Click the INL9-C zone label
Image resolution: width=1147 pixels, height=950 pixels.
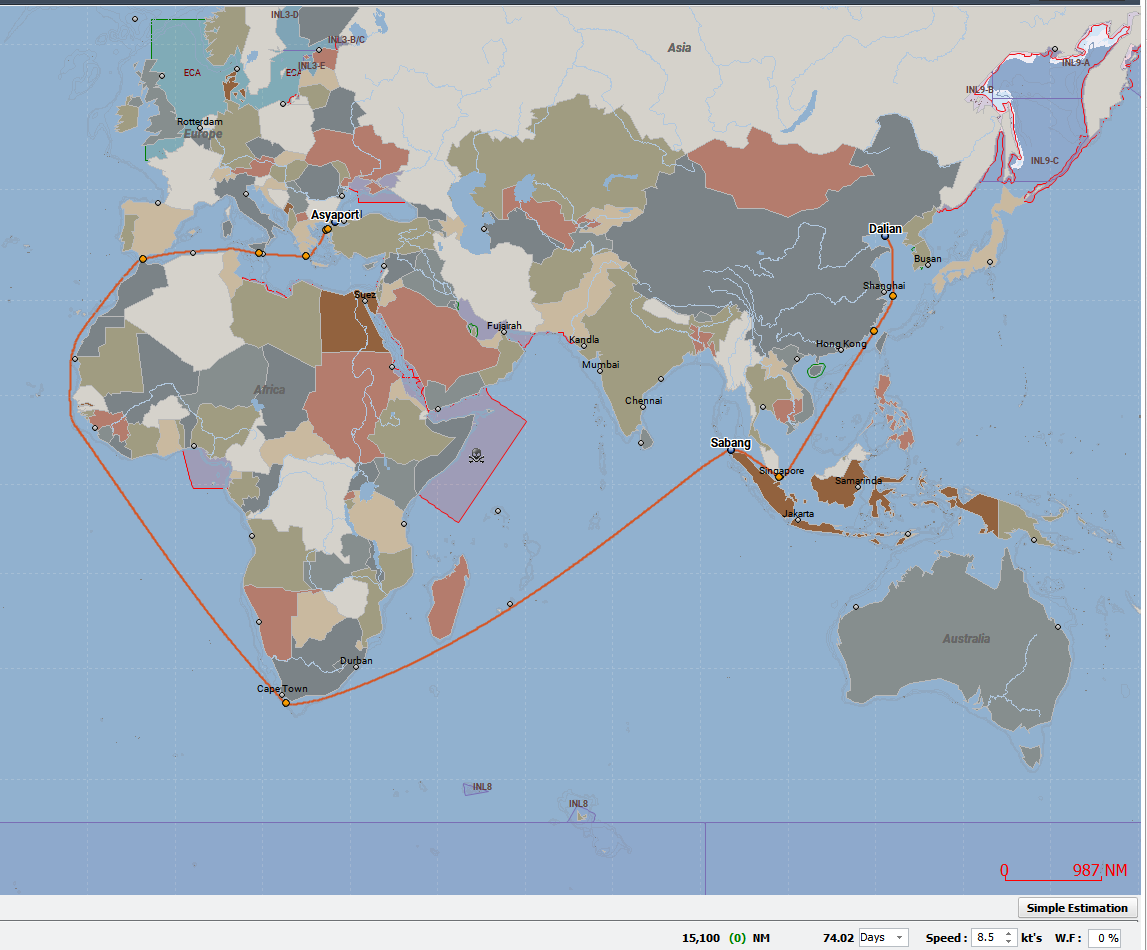[1045, 160]
